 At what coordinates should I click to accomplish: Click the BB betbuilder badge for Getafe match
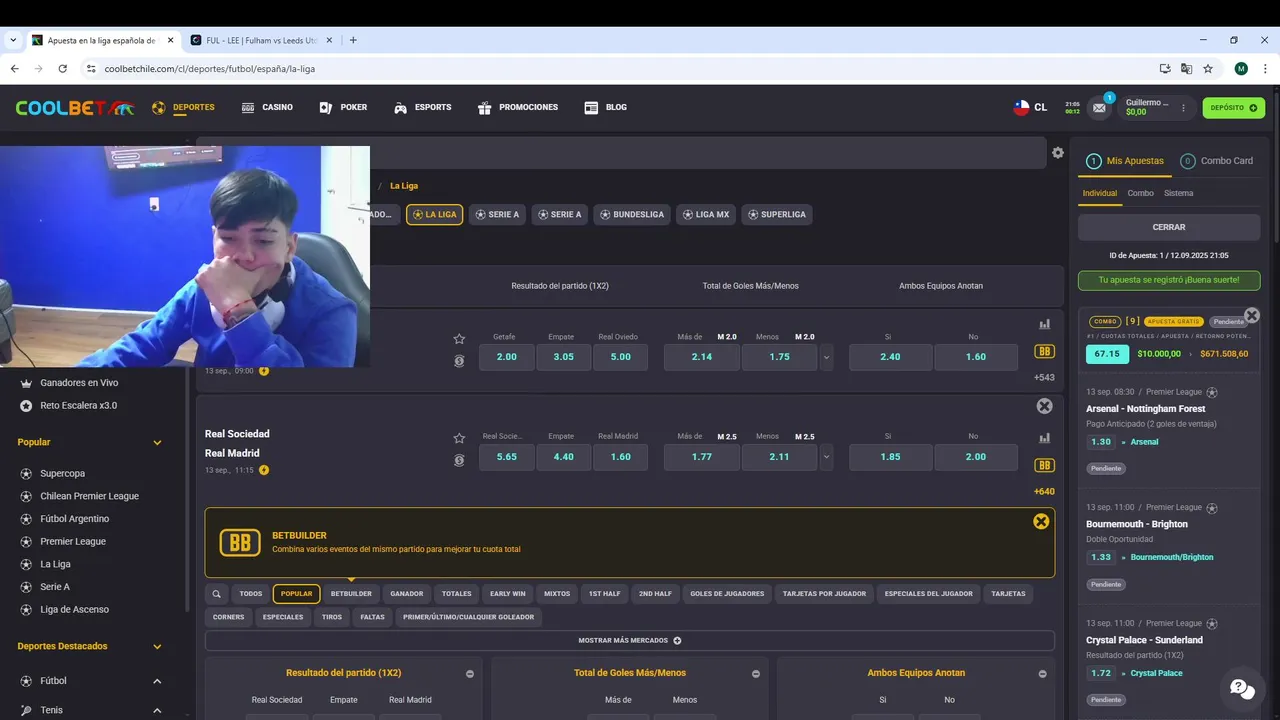[1045, 352]
